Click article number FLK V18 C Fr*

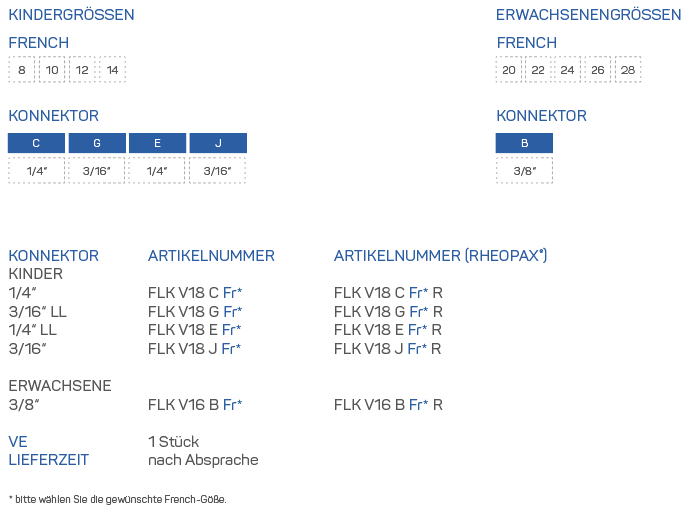(x=195, y=293)
